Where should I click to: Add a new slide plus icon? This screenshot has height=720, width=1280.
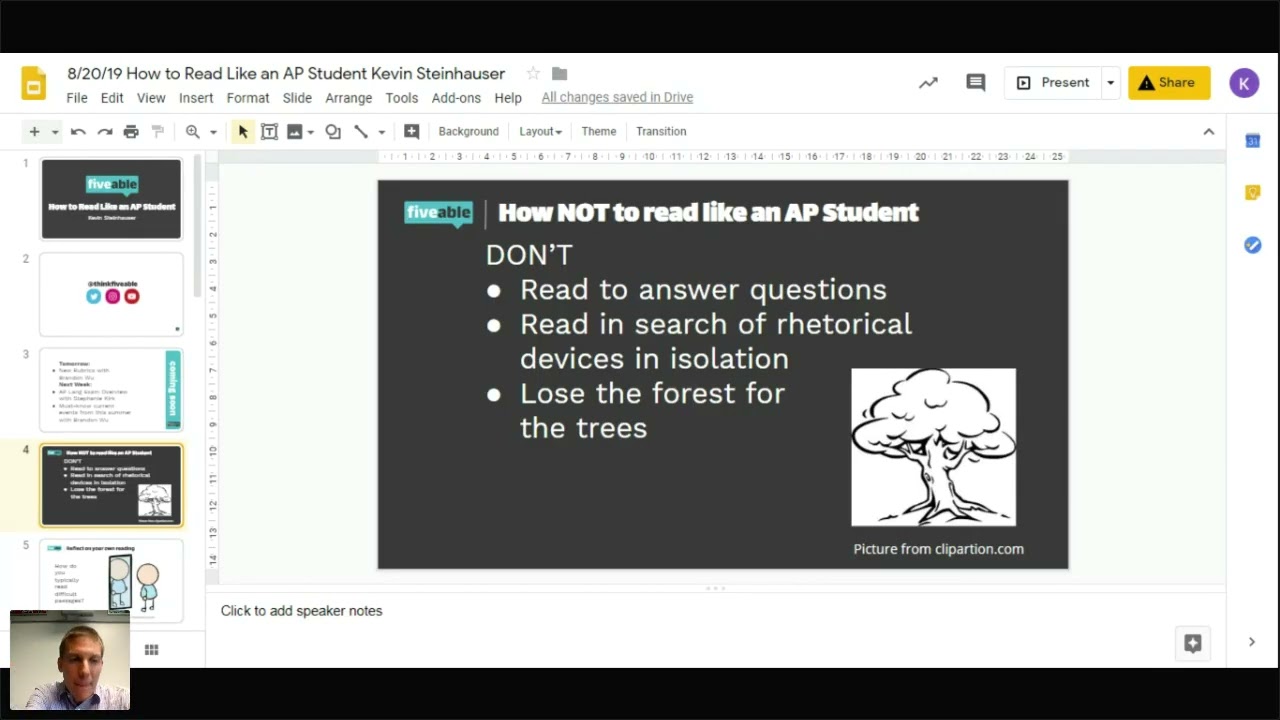click(34, 131)
